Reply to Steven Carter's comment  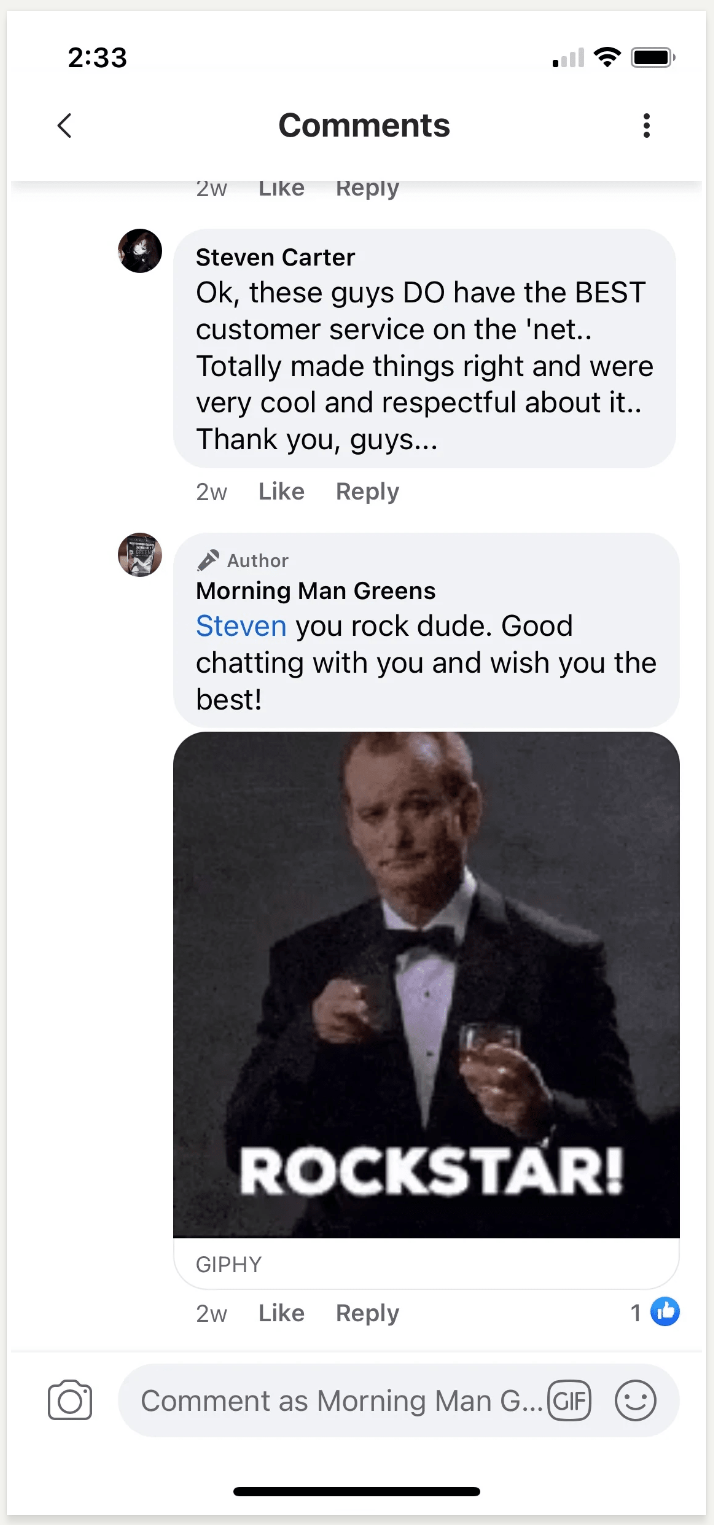click(x=367, y=492)
